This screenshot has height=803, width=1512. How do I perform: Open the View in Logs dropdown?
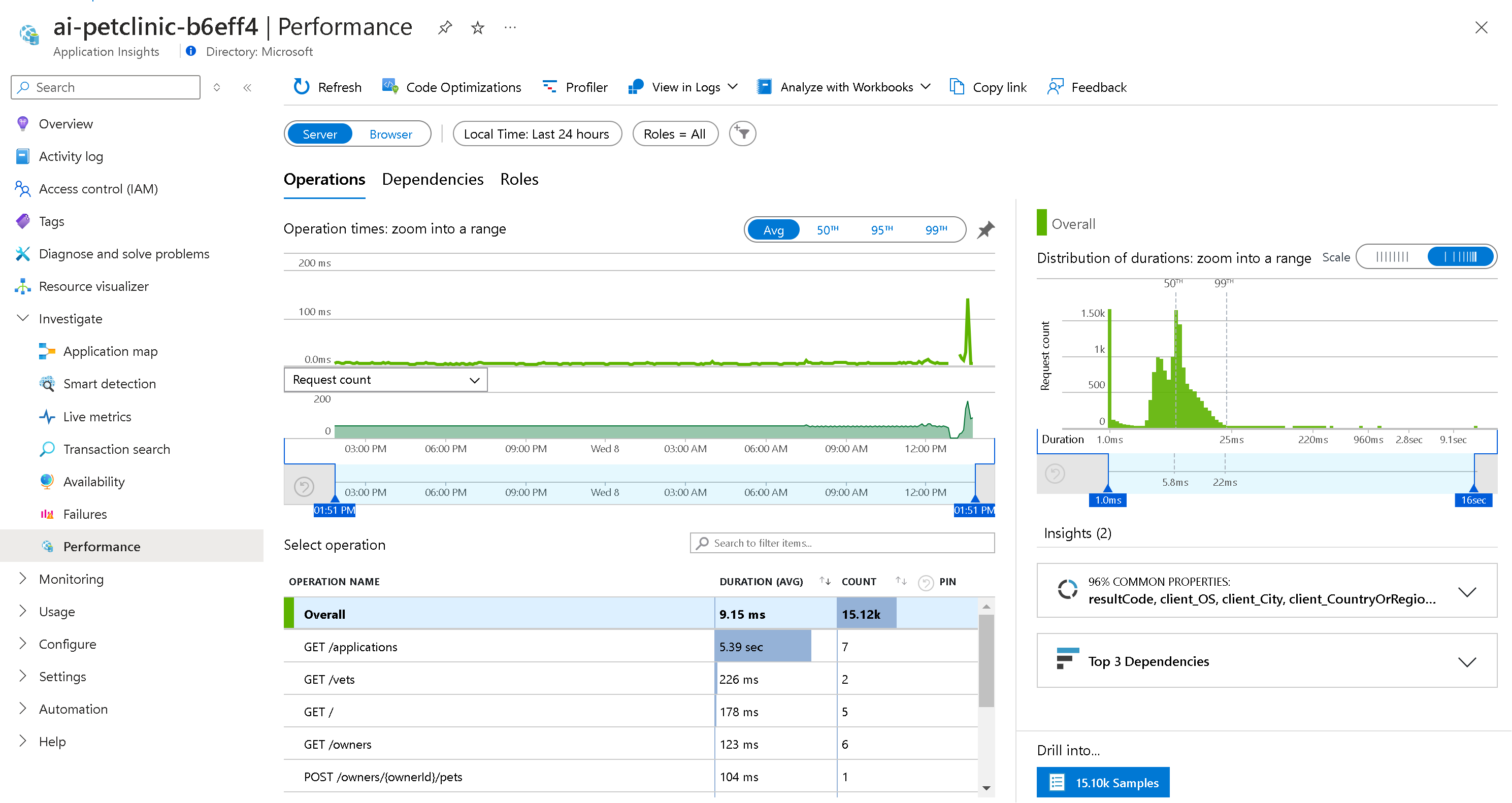682,87
